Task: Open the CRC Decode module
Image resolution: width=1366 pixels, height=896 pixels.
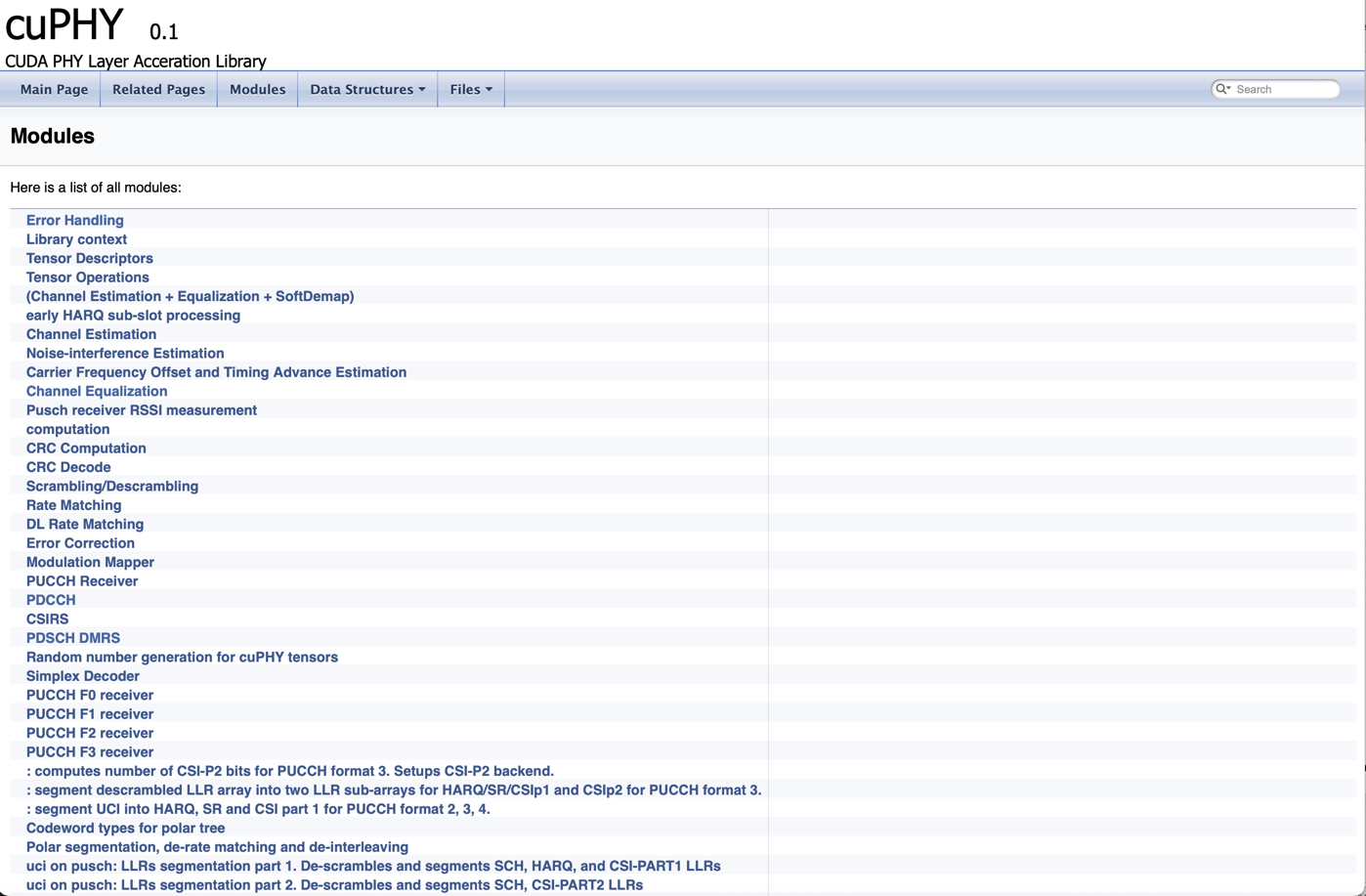Action: [x=68, y=467]
